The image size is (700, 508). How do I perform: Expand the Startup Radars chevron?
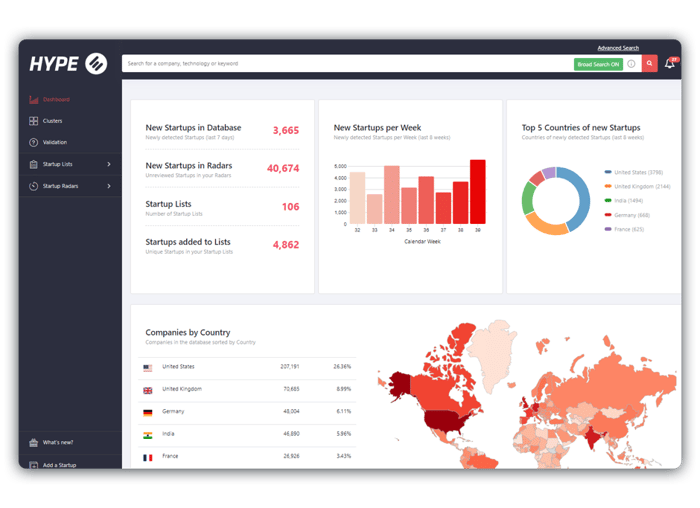[109, 186]
